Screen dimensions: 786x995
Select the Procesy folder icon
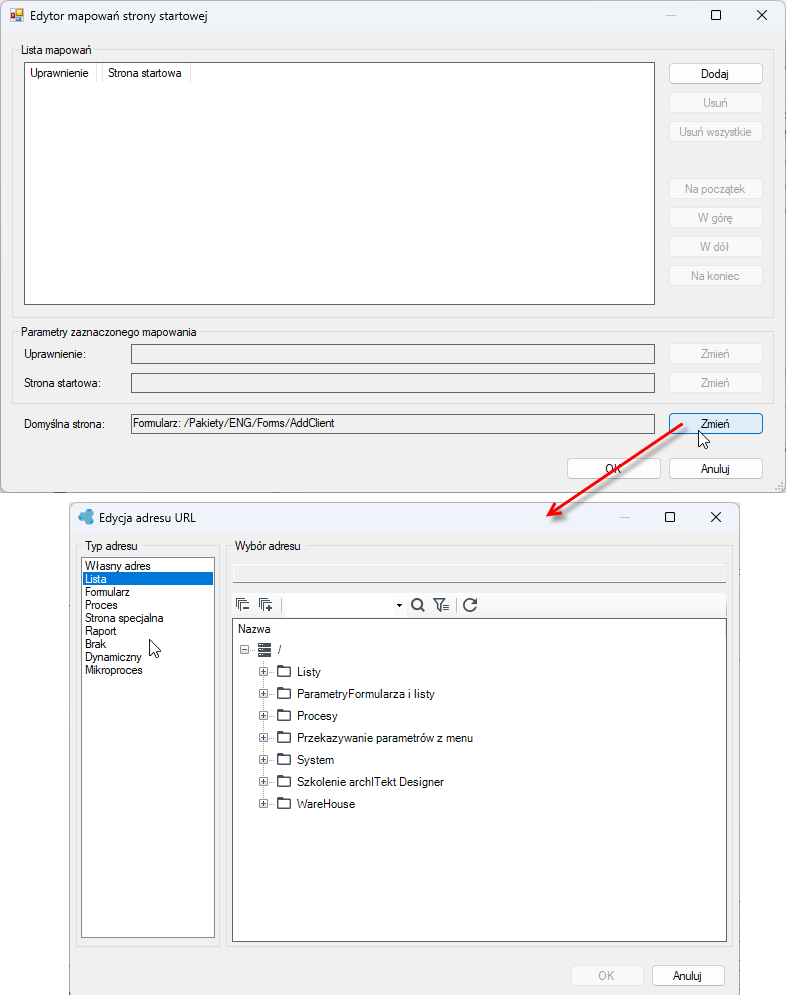tap(284, 715)
